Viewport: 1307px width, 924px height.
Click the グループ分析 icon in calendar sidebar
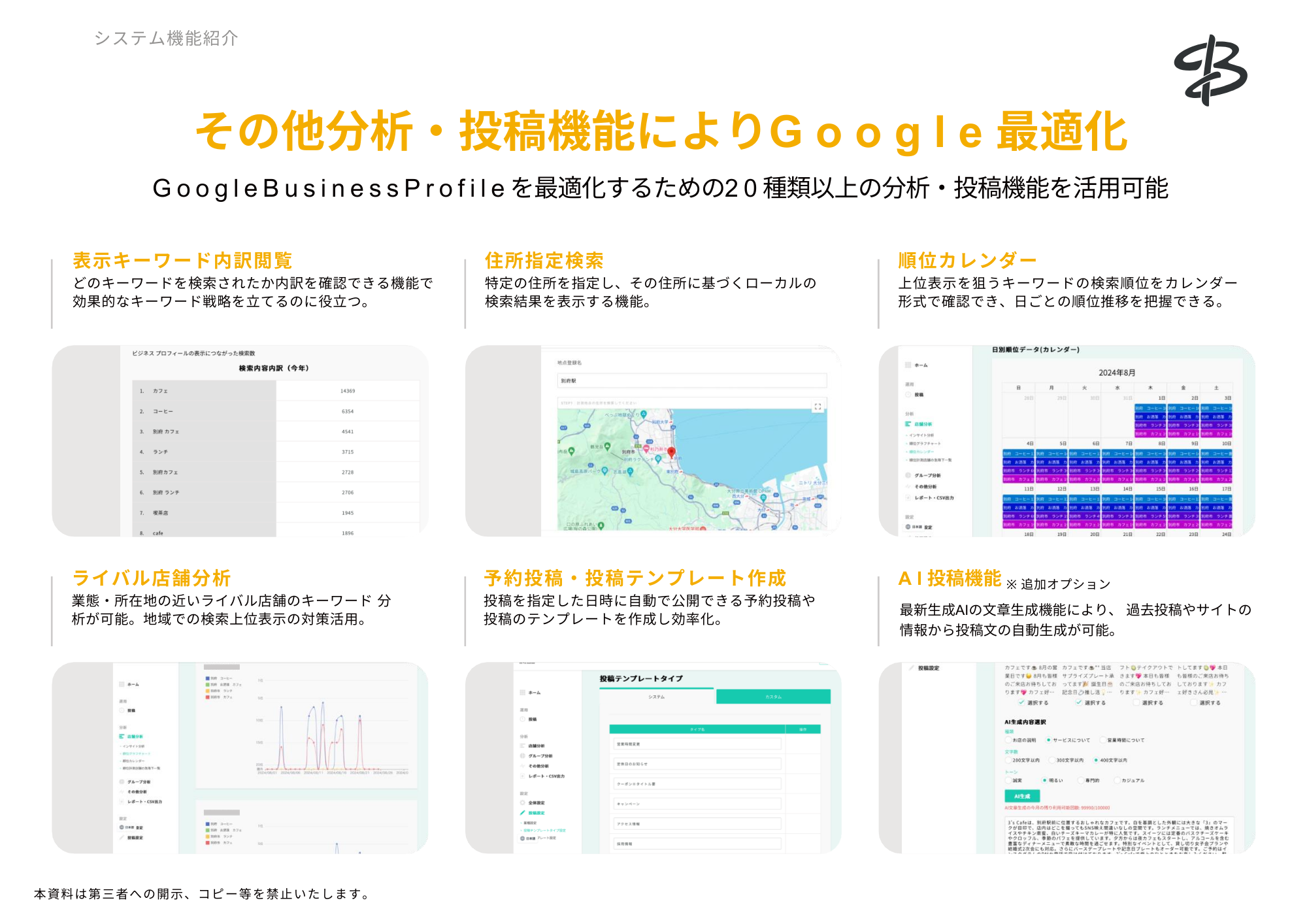(x=908, y=475)
